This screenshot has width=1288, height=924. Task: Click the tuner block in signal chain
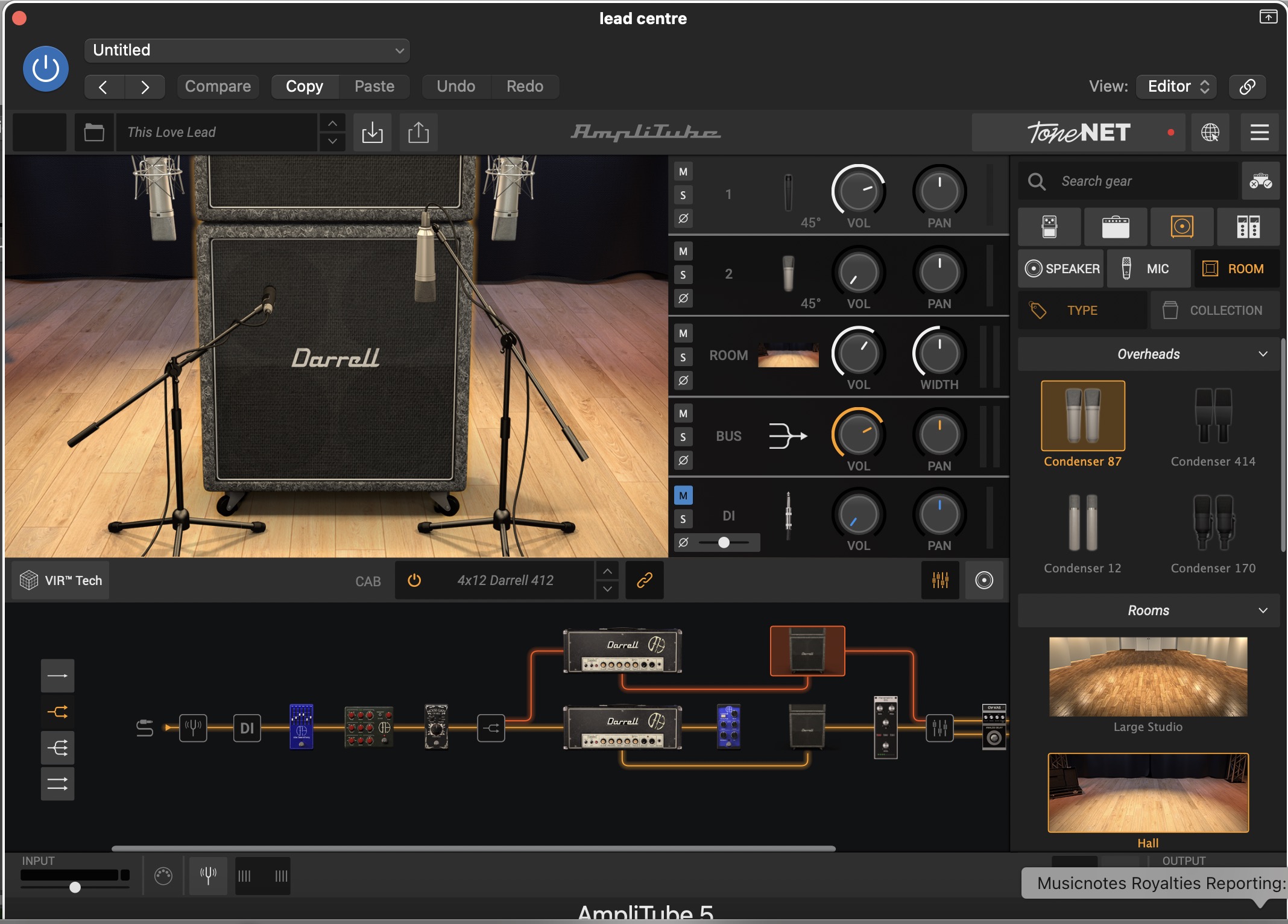click(x=193, y=728)
